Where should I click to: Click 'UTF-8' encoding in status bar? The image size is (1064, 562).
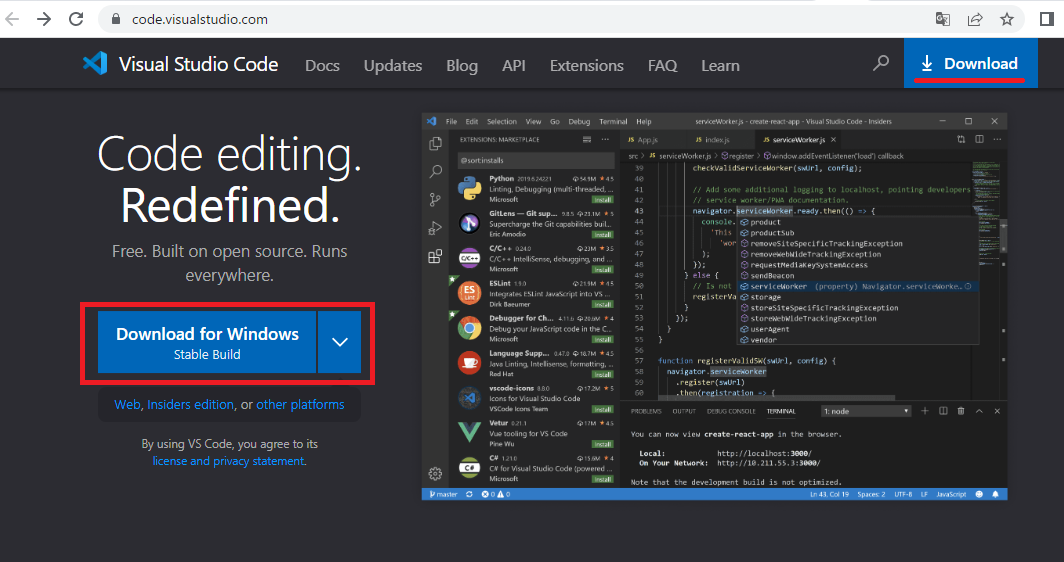pyautogui.click(x=902, y=494)
